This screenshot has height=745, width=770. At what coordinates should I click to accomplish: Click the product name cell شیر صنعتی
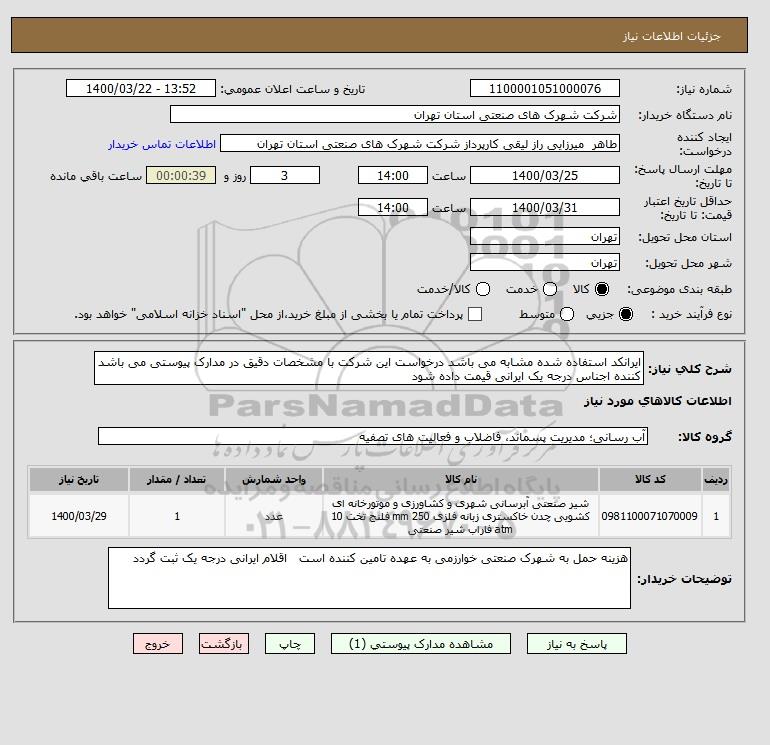point(461,516)
